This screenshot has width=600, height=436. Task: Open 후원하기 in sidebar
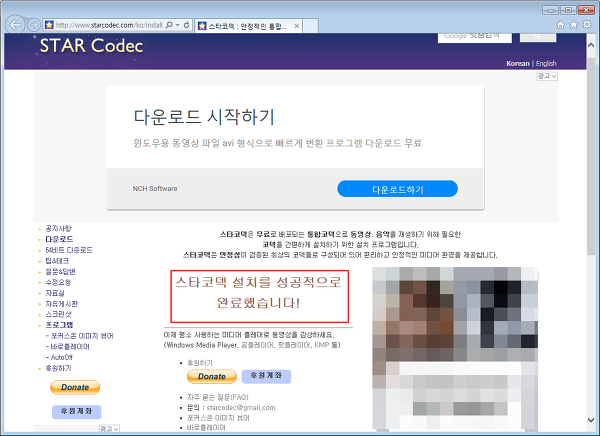58,368
